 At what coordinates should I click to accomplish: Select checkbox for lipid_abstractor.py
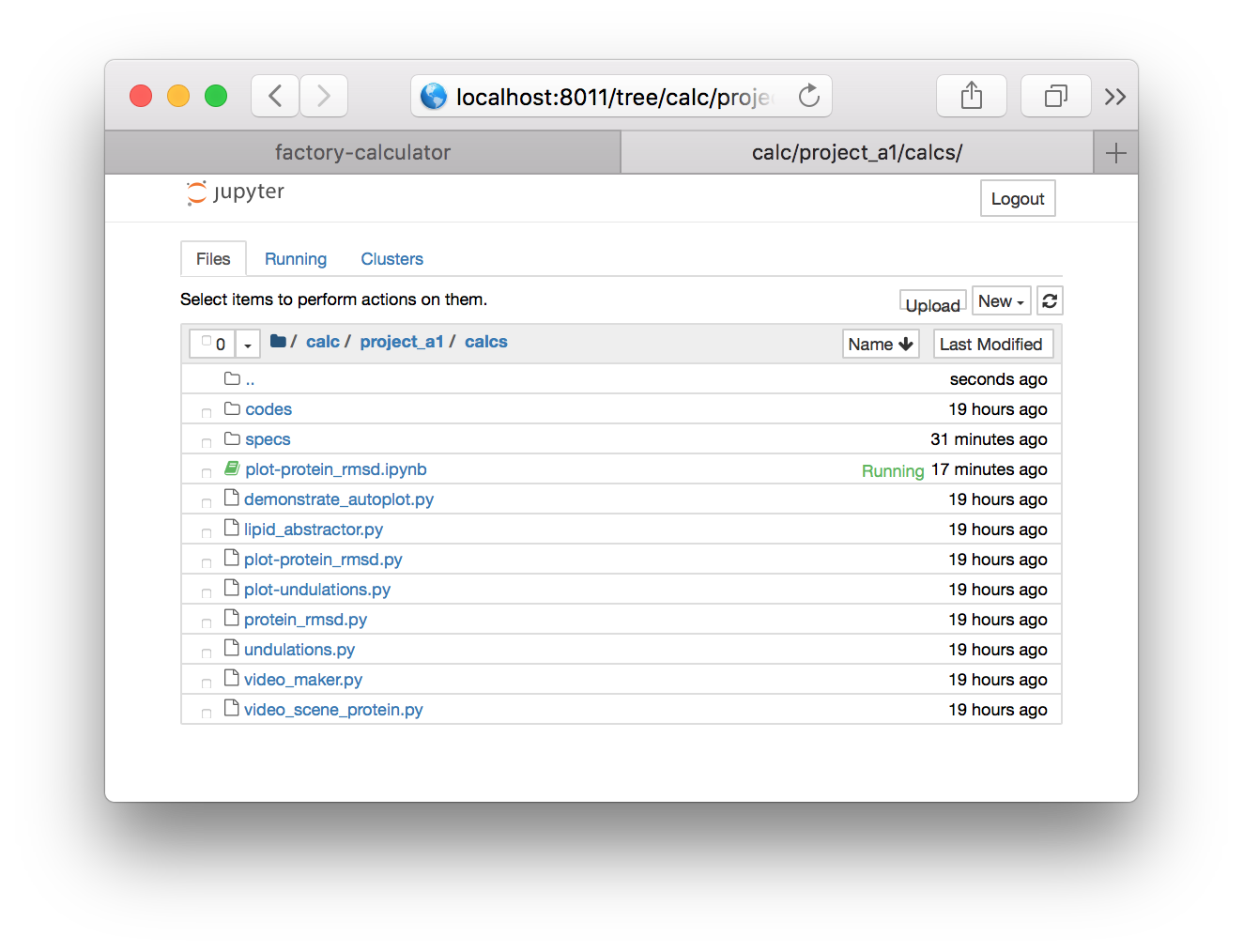coord(207,532)
